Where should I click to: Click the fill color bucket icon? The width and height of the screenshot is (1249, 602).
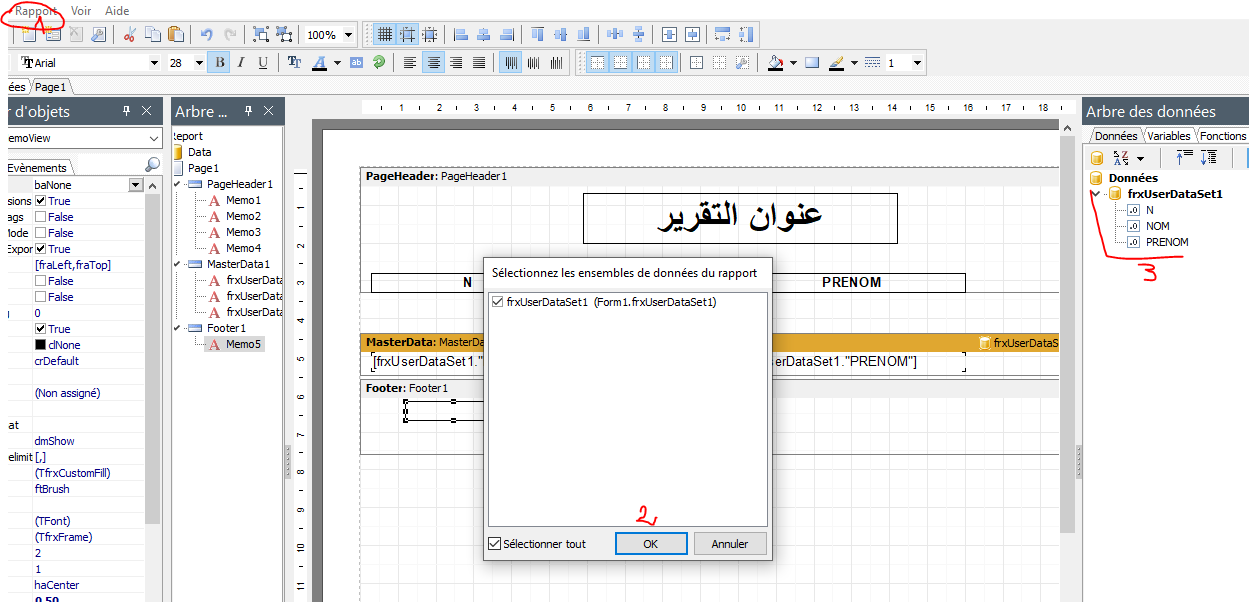(x=775, y=62)
